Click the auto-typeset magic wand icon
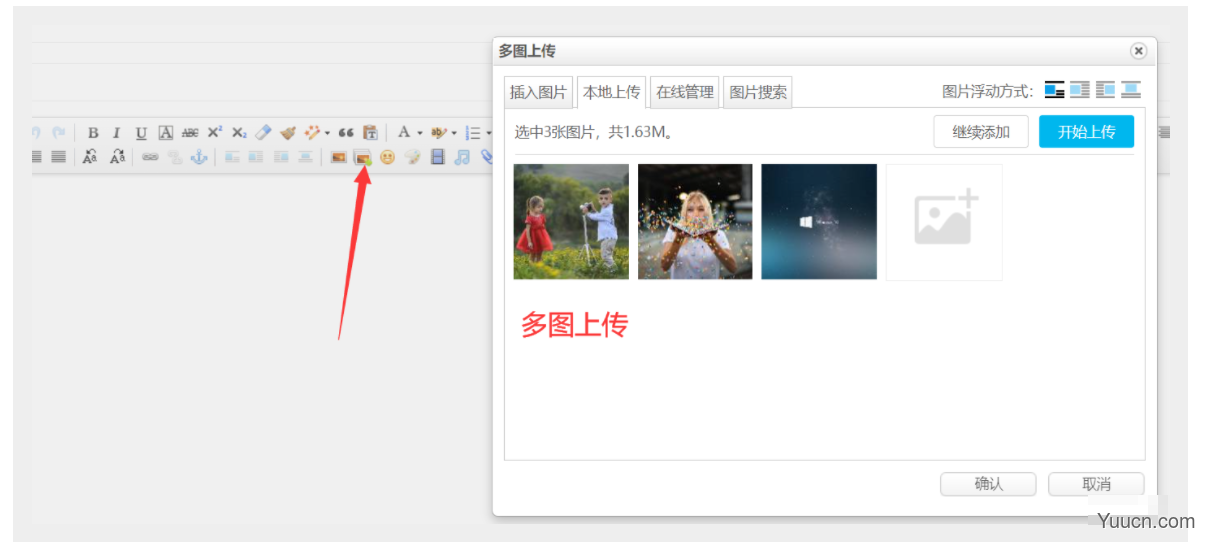Viewport: 1208px width, 551px height. pyautogui.click(x=312, y=132)
